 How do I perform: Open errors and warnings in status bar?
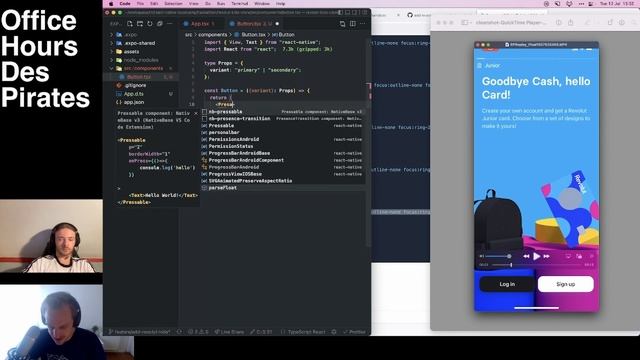tap(198, 332)
